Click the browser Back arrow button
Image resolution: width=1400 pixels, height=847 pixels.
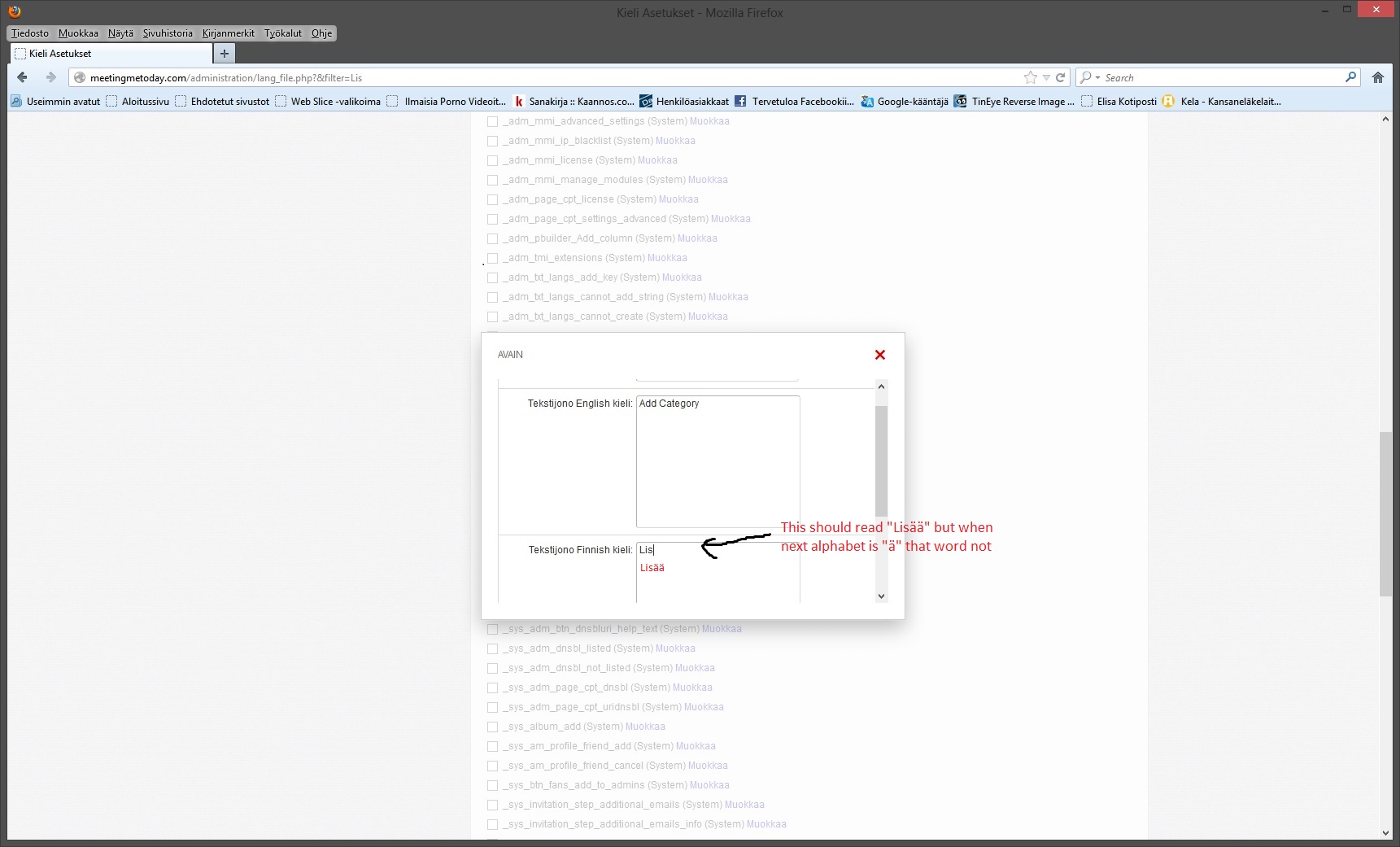[x=23, y=77]
